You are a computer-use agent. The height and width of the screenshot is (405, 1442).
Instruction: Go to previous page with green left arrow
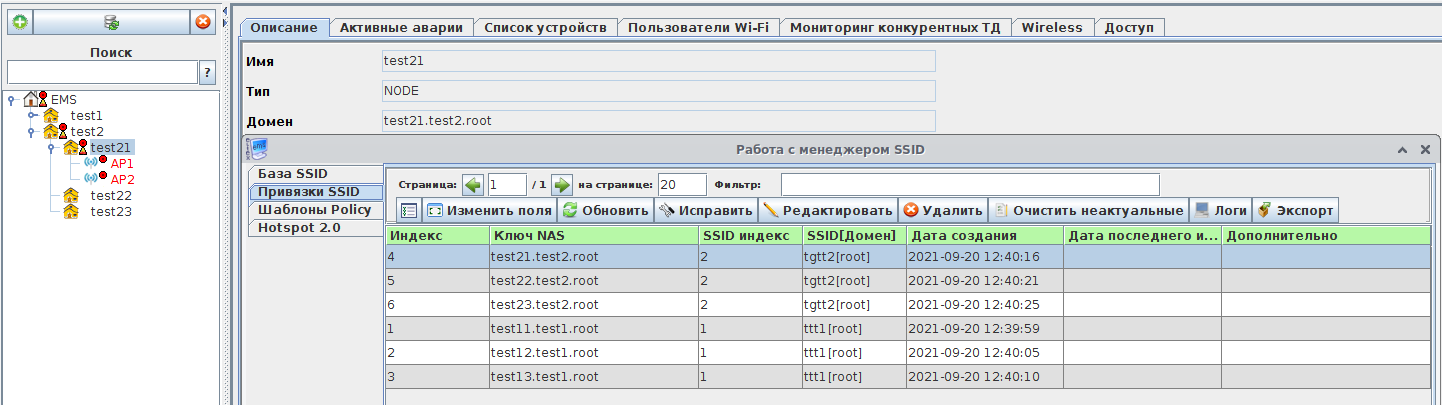click(473, 184)
